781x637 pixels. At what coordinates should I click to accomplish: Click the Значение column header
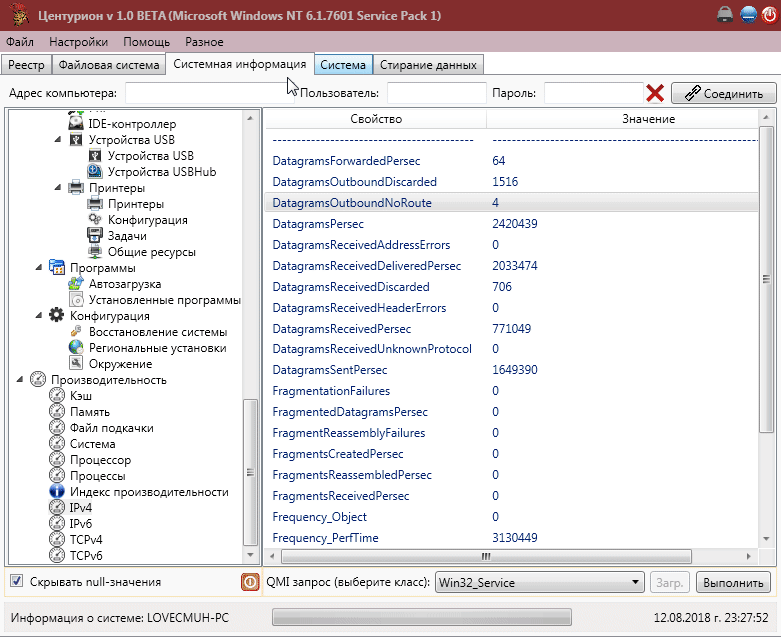pyautogui.click(x=648, y=119)
